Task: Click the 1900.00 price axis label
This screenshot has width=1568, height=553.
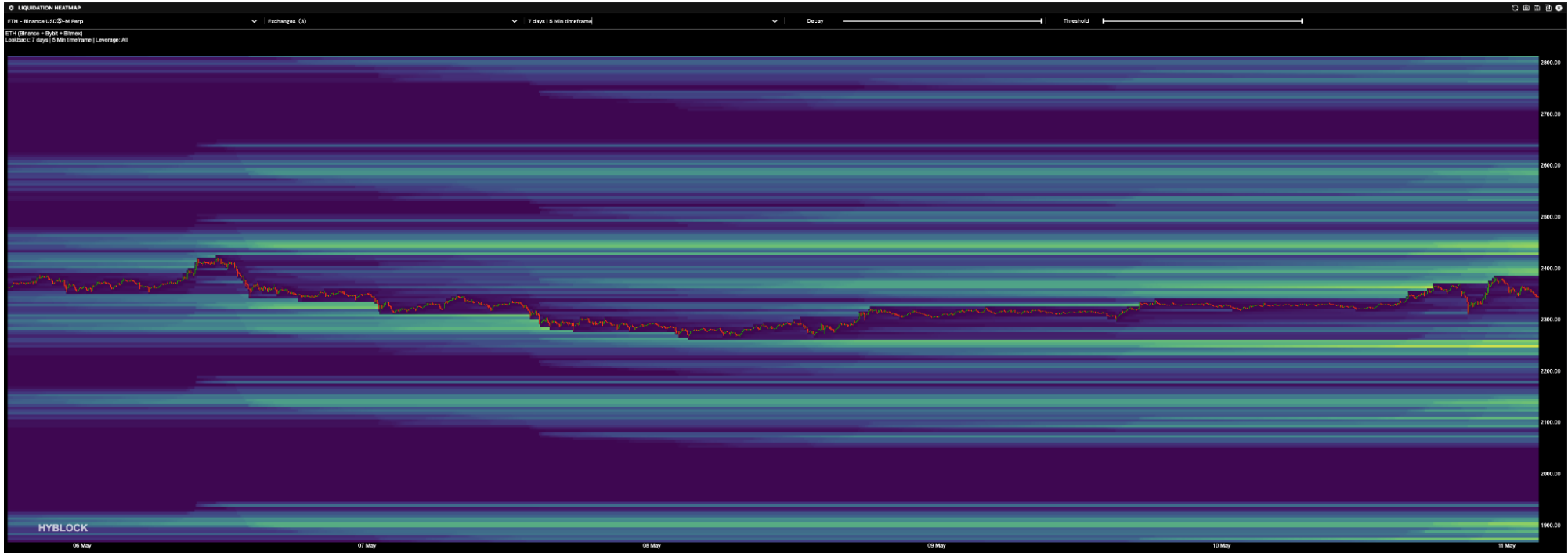Action: click(1551, 526)
